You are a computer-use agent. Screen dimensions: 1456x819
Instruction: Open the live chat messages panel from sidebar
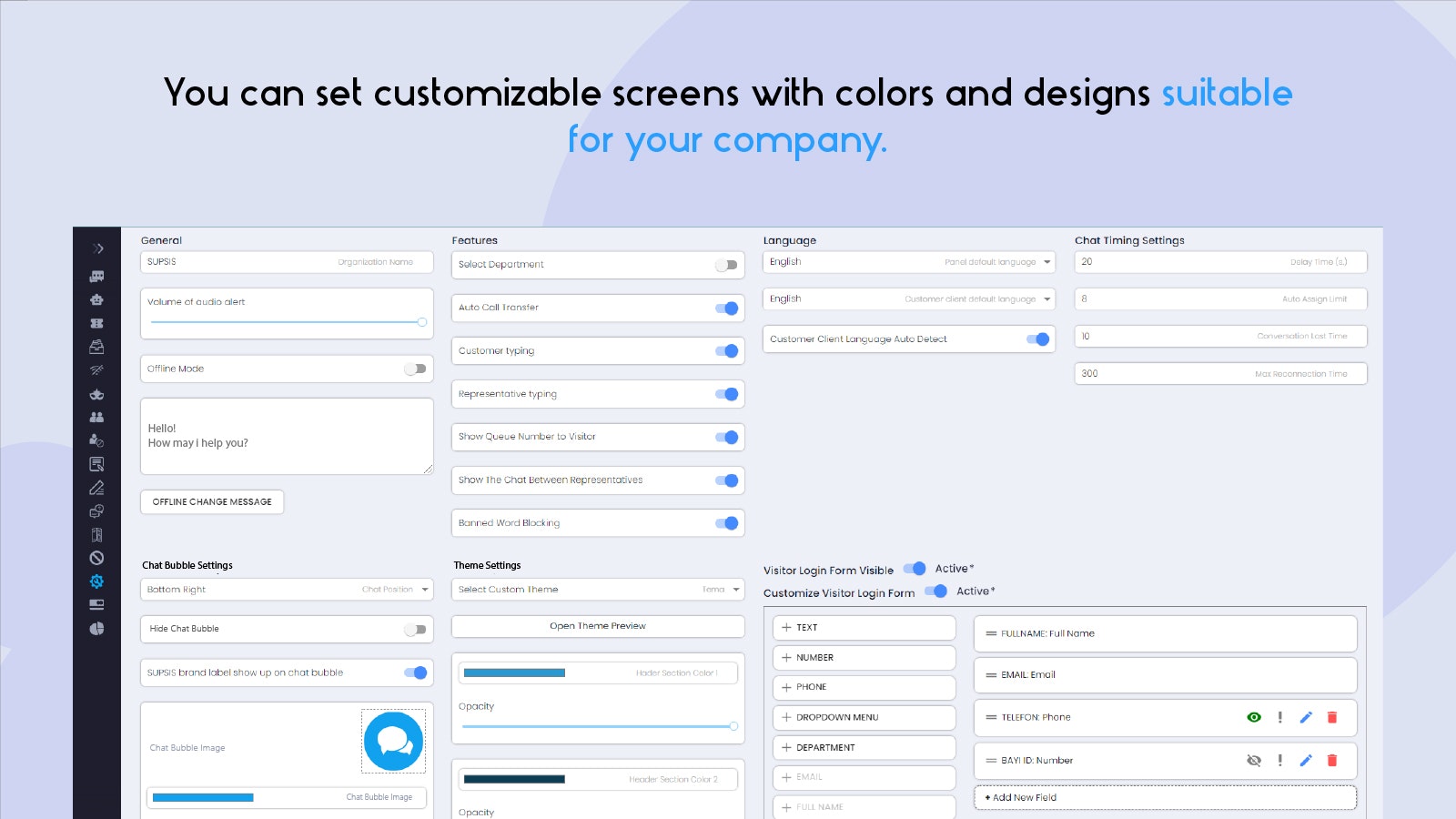click(x=97, y=276)
